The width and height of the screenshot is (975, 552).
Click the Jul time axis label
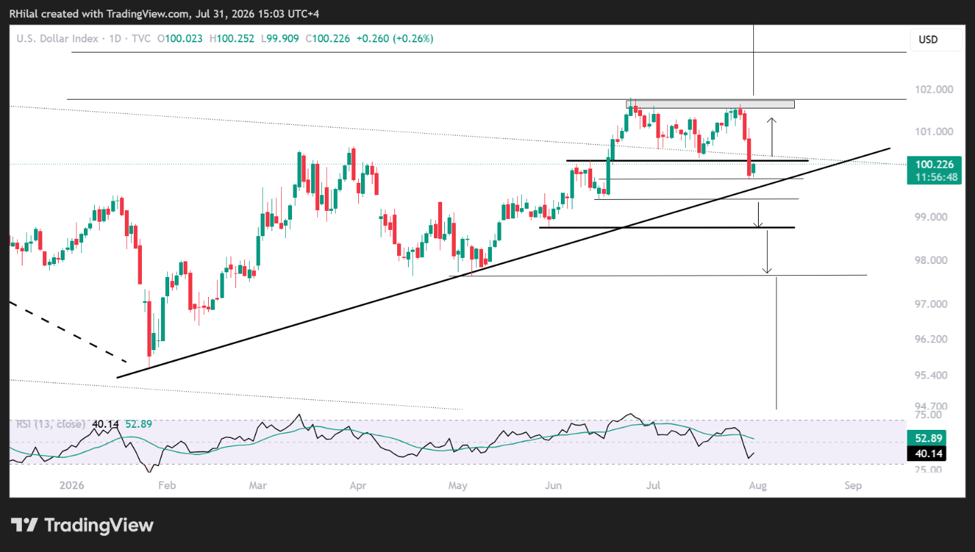pos(653,485)
